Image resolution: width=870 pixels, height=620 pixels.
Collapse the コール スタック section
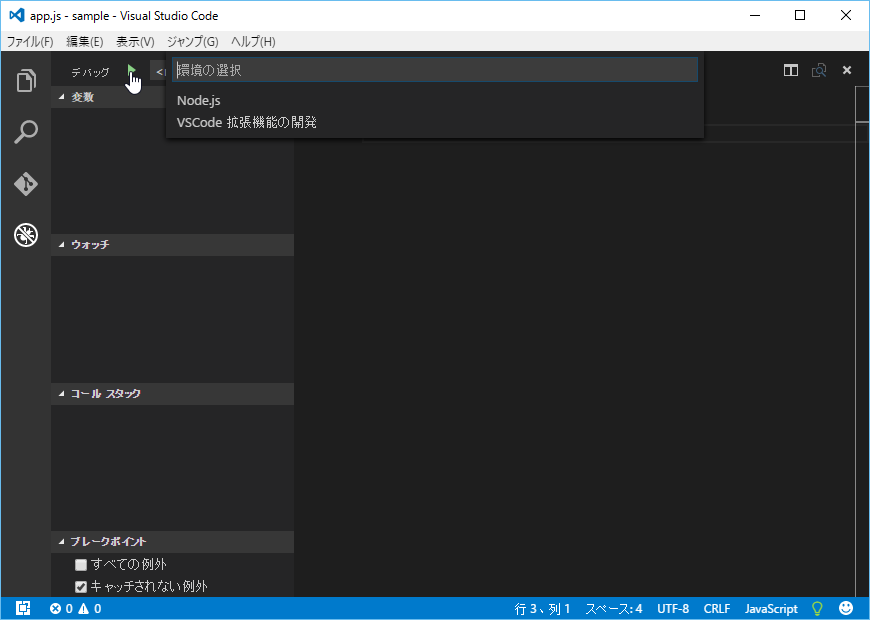pos(105,394)
